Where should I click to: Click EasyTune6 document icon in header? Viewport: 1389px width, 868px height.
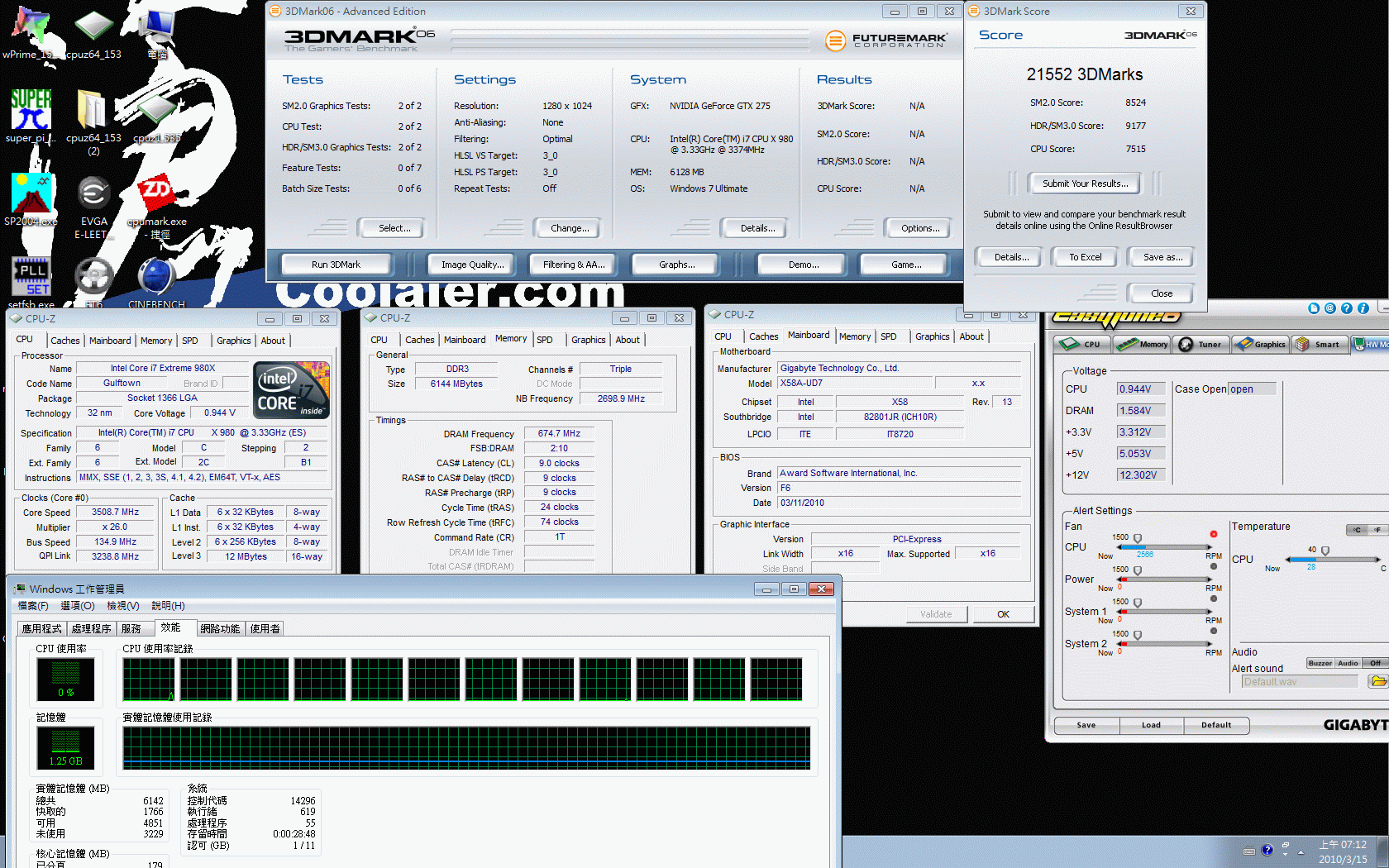(1314, 308)
